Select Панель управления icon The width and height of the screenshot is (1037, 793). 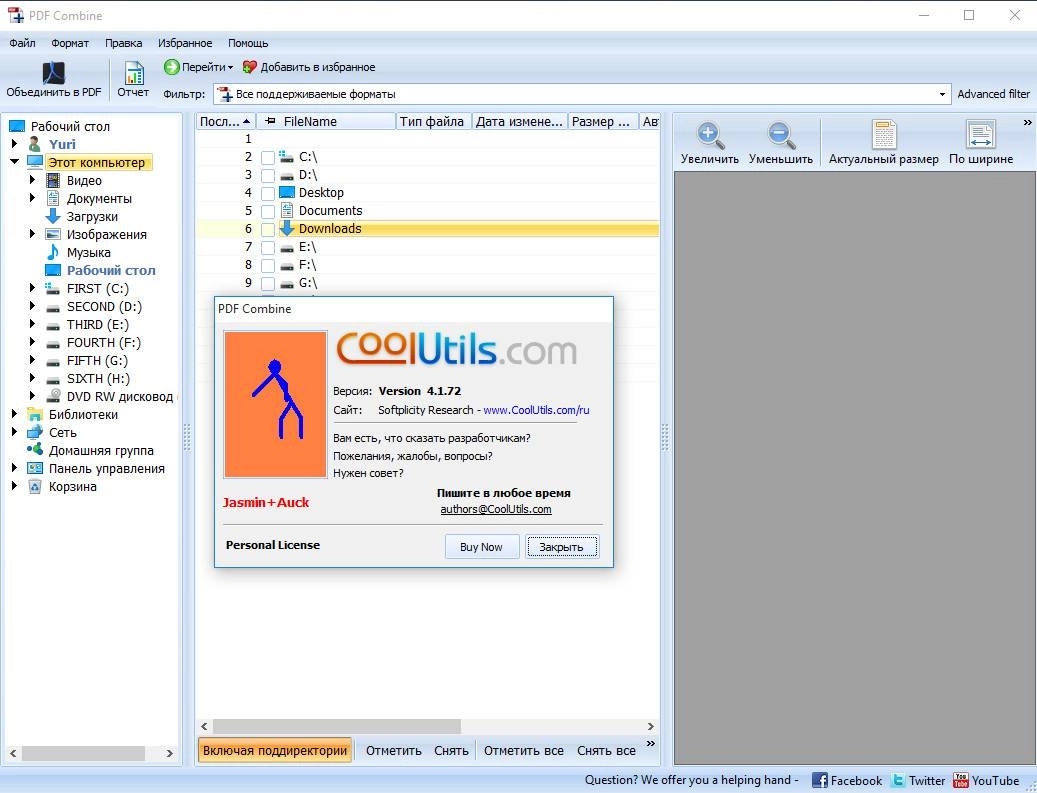pyautogui.click(x=34, y=468)
